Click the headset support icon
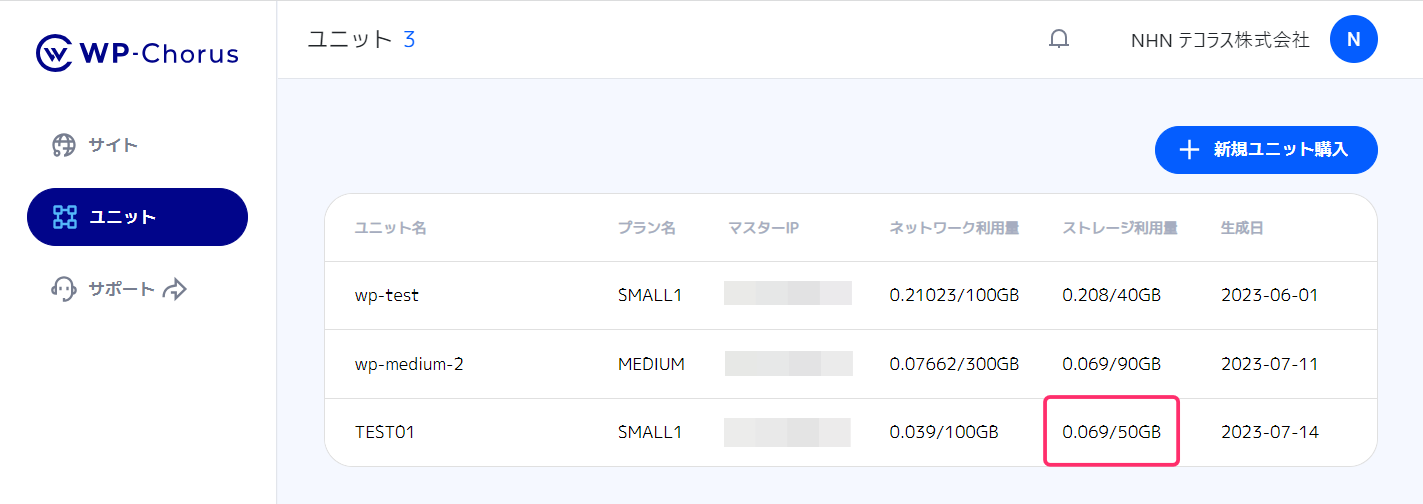This screenshot has width=1423, height=504. (64, 289)
